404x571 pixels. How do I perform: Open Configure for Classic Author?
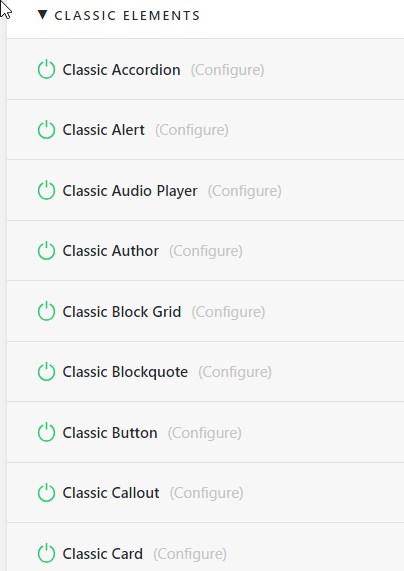click(206, 251)
